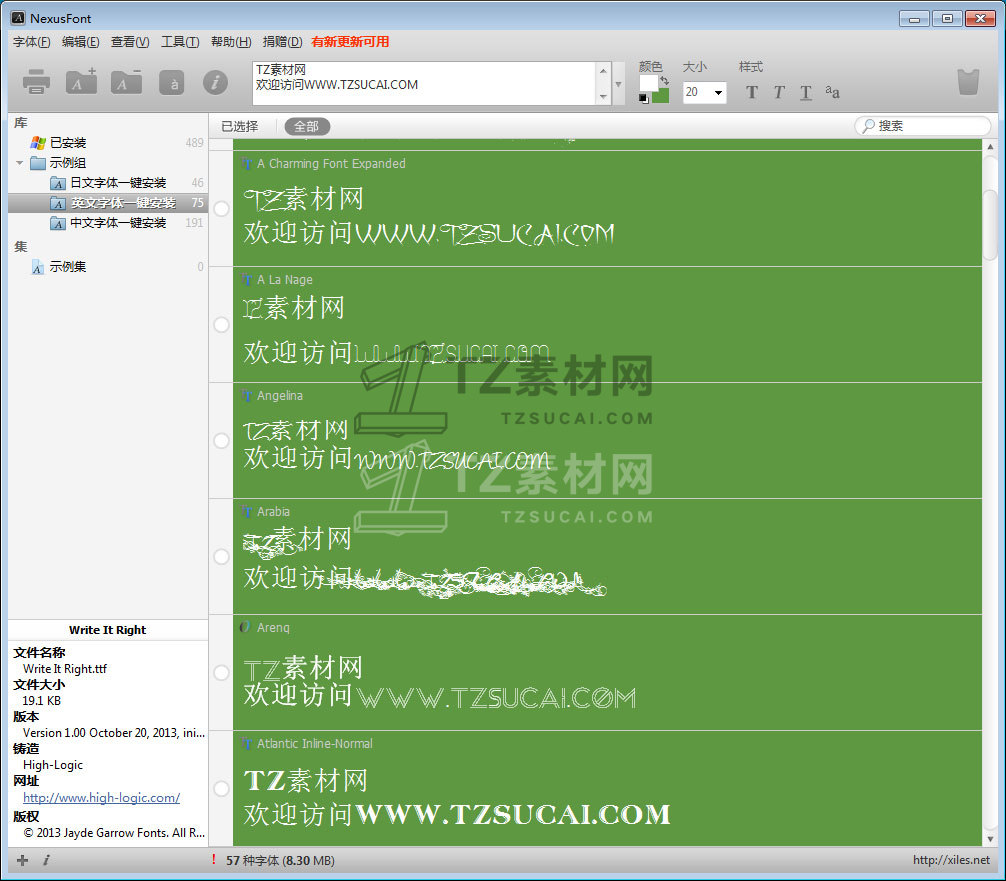This screenshot has height=881, width=1006.
Task: Close the NexusFont window
Action: click(x=980, y=19)
